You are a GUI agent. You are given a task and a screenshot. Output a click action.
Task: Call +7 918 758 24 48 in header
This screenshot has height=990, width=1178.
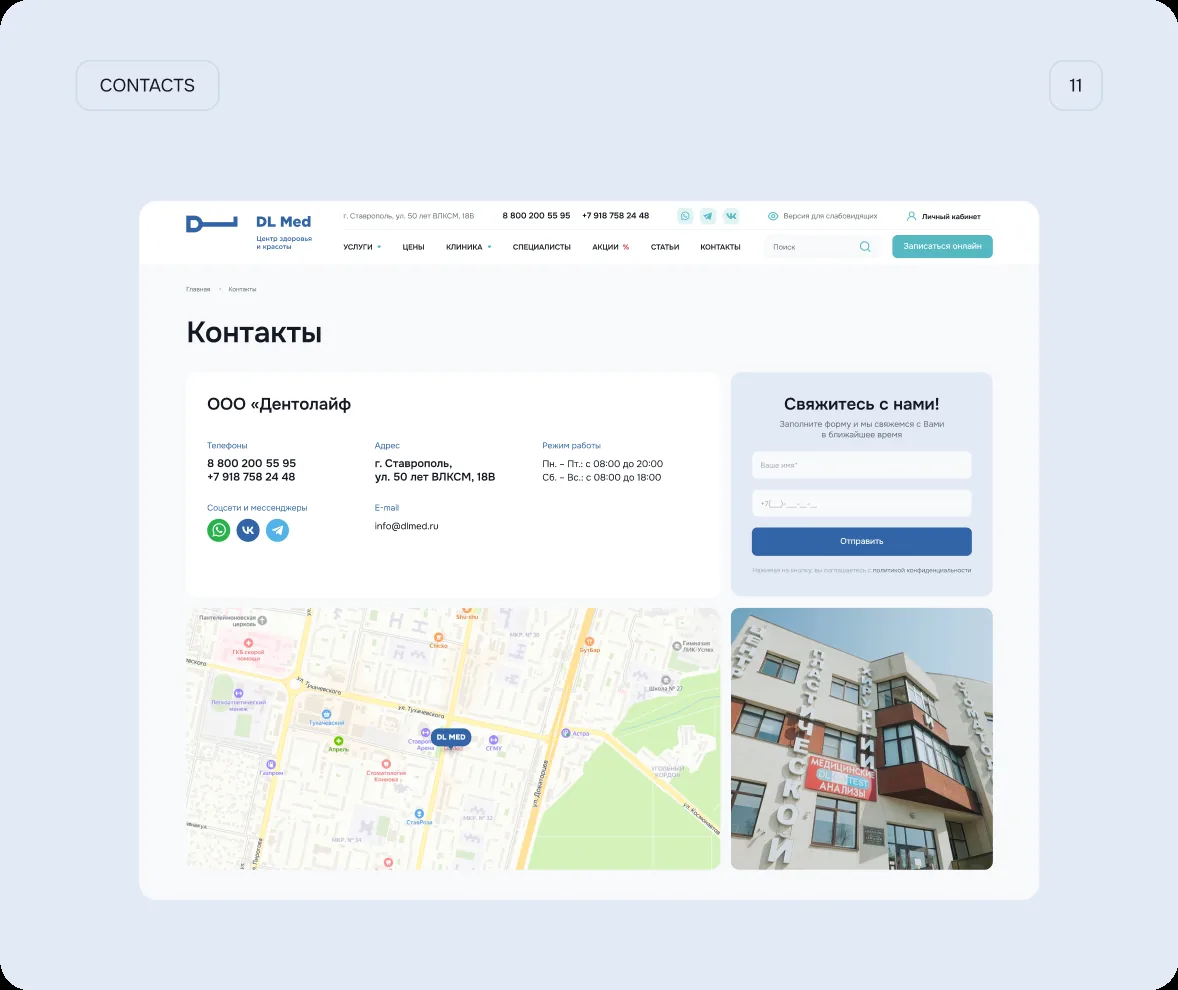[x=615, y=216]
